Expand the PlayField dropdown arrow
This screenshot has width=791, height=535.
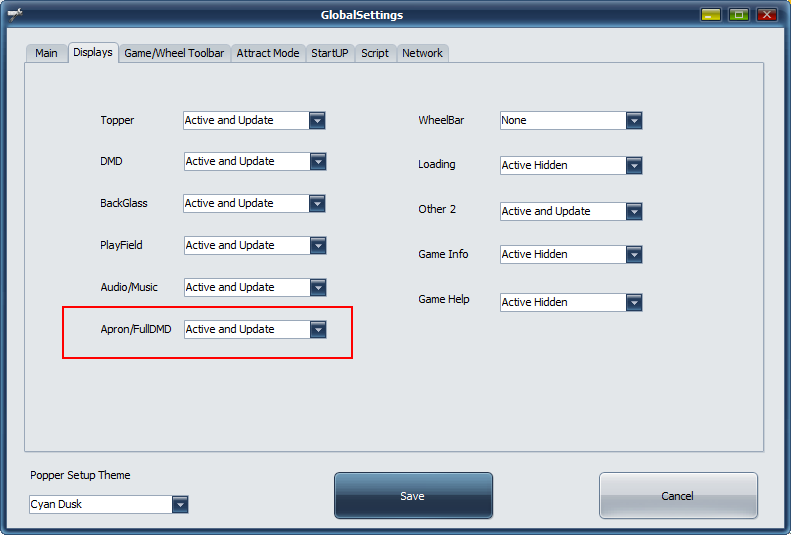click(x=317, y=245)
